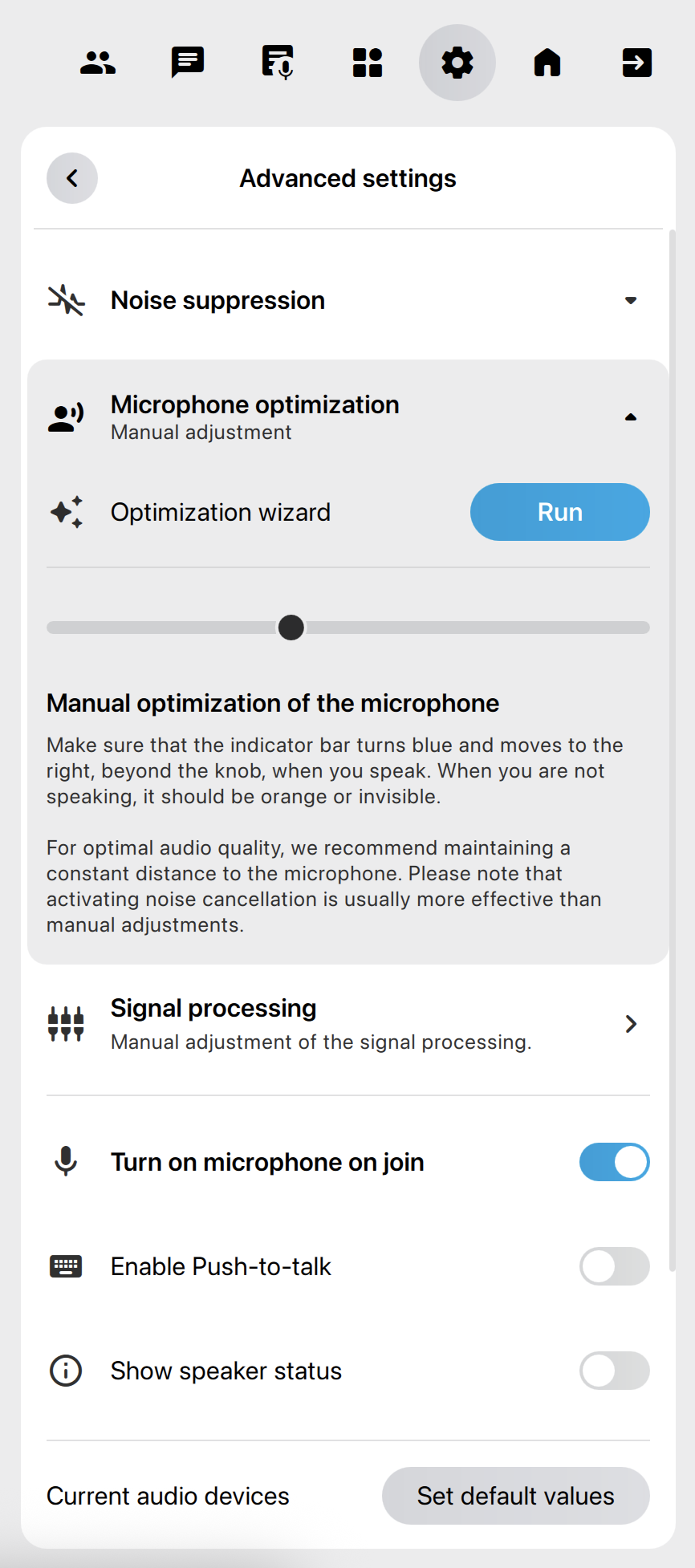Open the apps grid icon

(368, 63)
